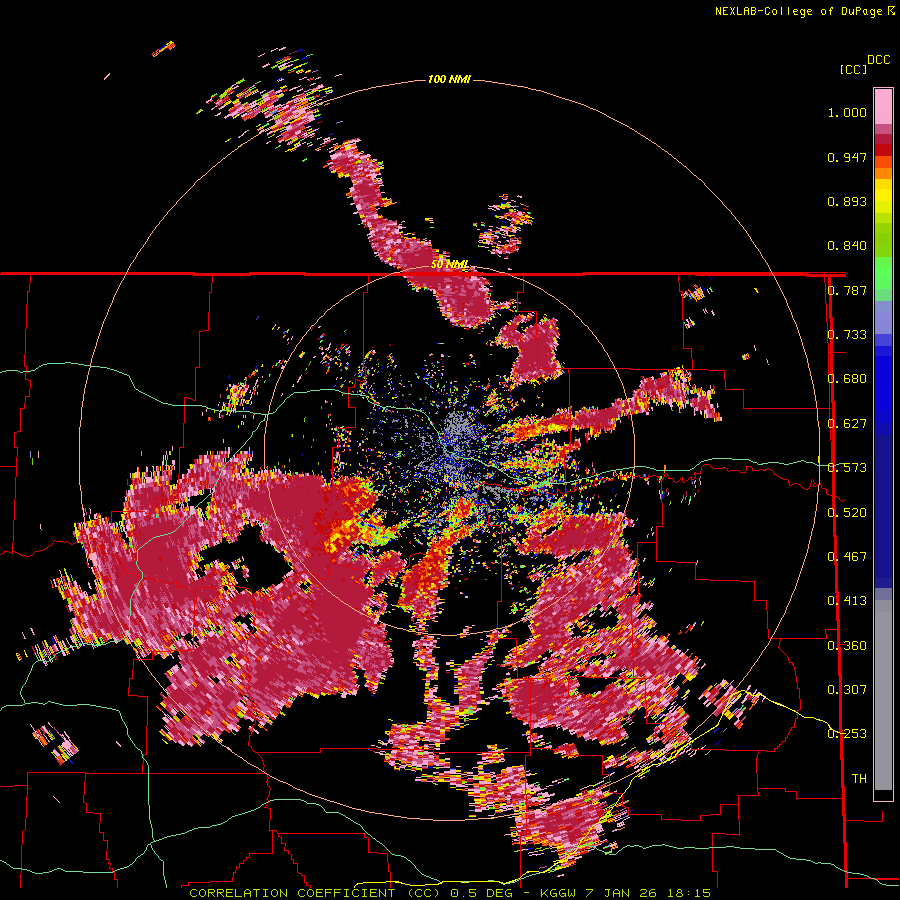Viewport: 900px width, 900px height.
Task: Click the TH threshold label on legend
Action: coord(859,779)
